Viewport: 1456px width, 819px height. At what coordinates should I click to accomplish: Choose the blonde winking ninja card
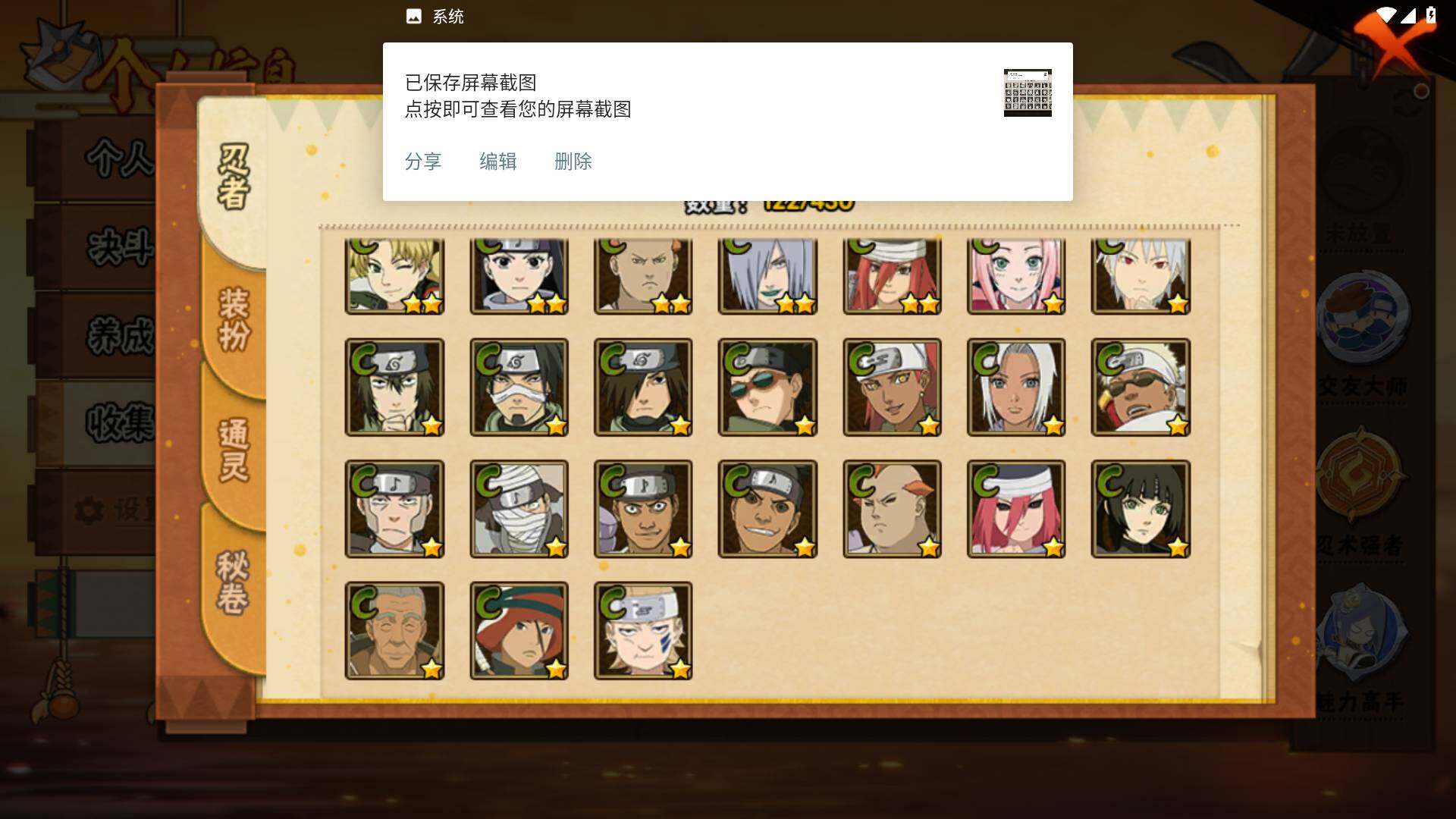pos(394,276)
